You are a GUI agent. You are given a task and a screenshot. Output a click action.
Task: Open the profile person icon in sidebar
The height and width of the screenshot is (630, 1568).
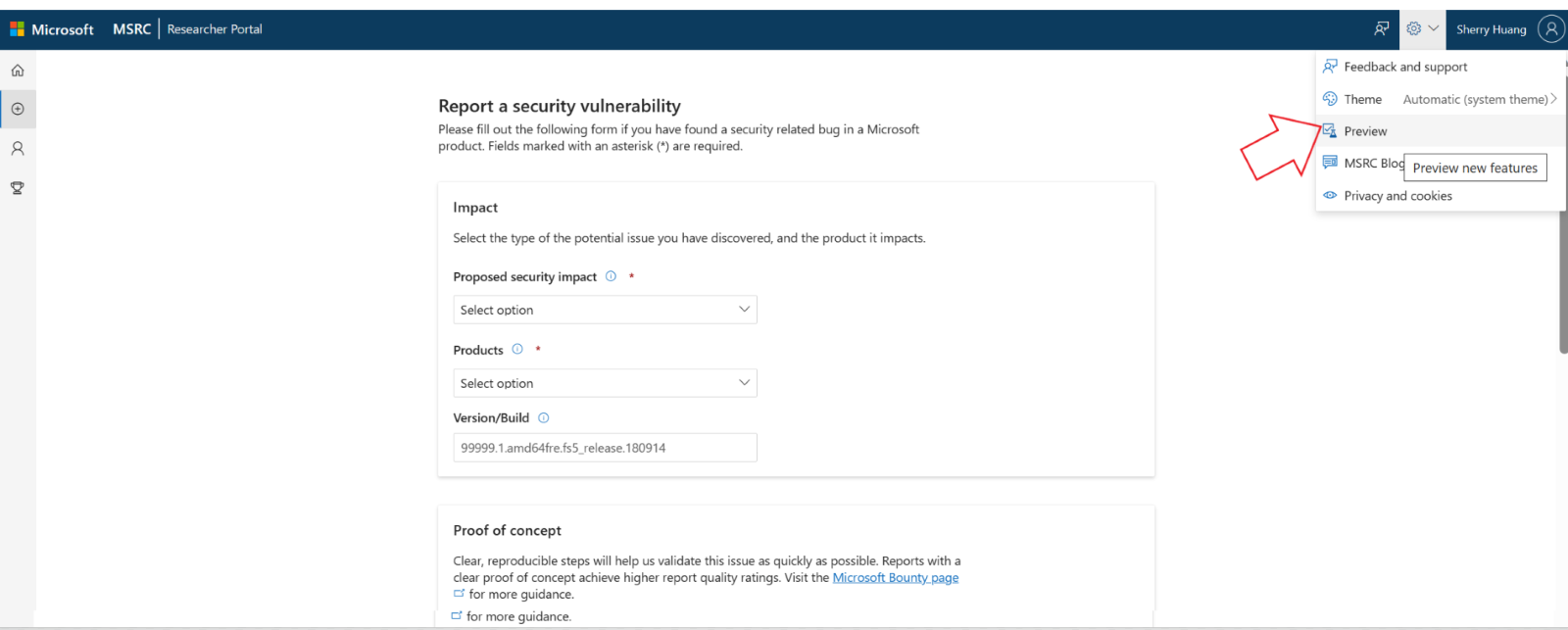click(18, 149)
